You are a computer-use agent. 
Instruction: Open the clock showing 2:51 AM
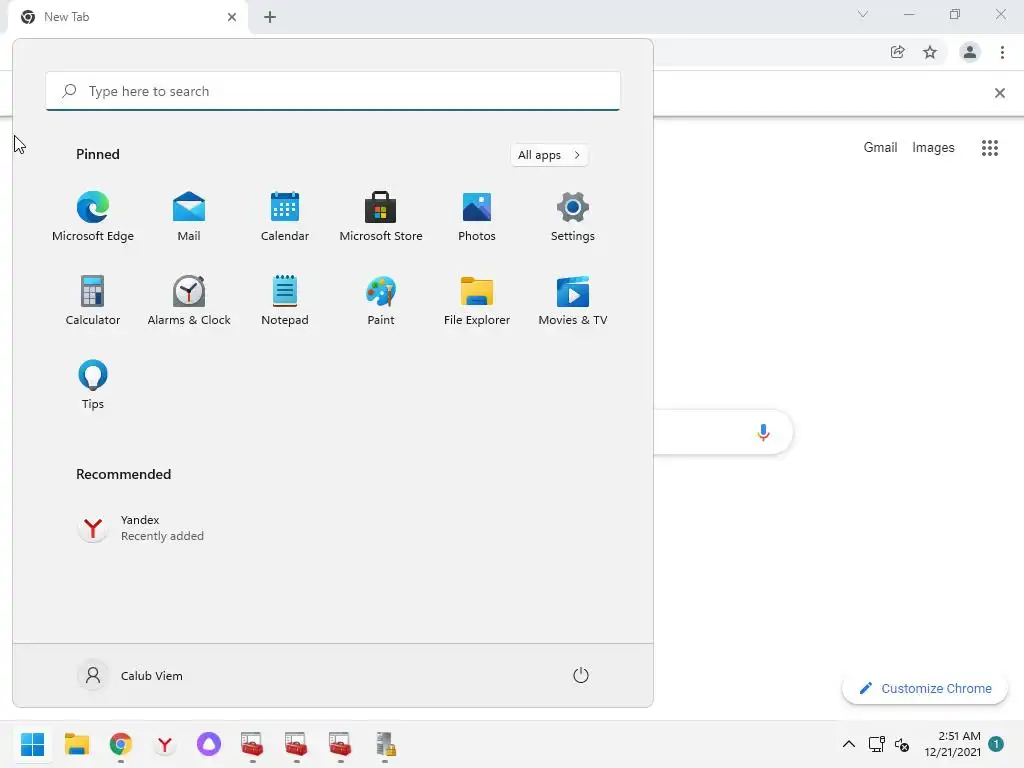952,744
